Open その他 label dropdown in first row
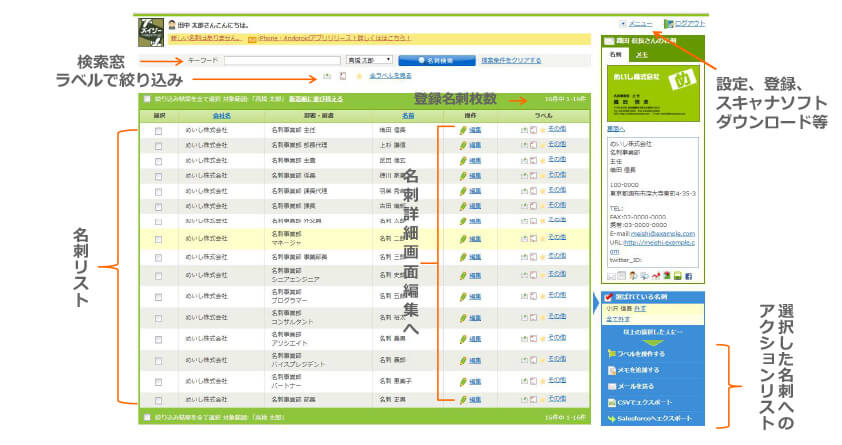842x445 pixels. pyautogui.click(x=558, y=130)
